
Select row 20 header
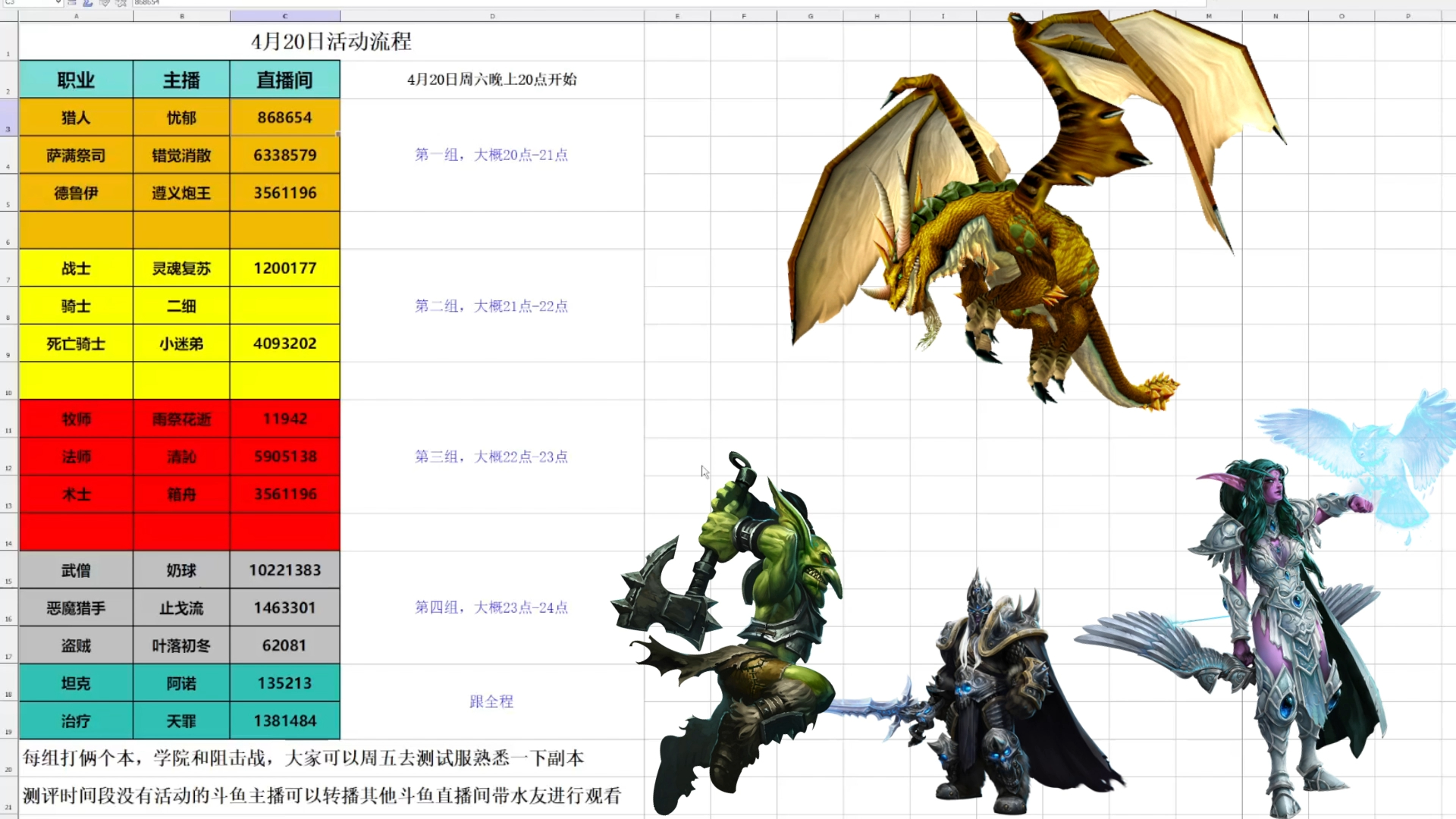coord(8,758)
